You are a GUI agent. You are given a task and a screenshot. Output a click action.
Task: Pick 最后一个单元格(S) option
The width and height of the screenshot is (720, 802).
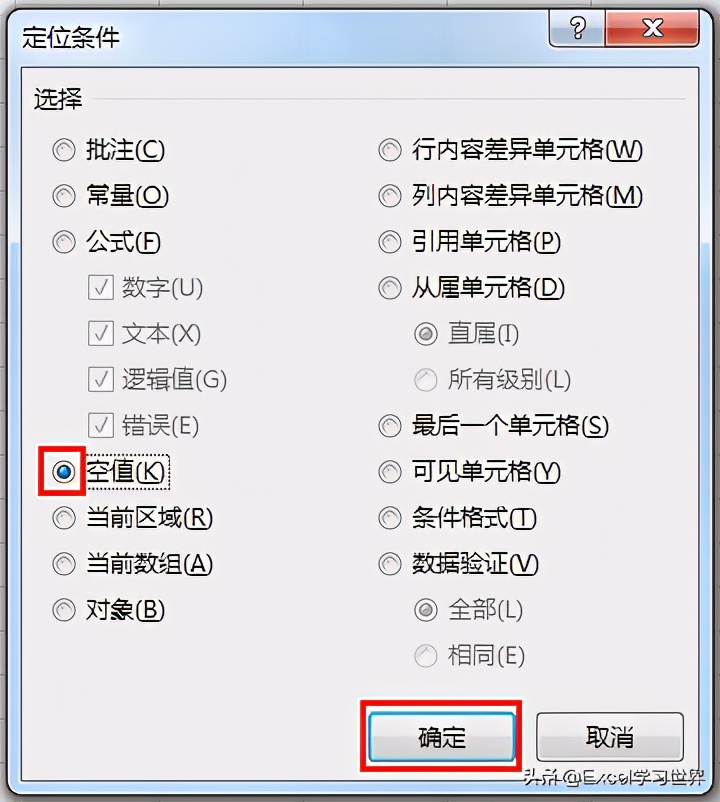pos(390,426)
